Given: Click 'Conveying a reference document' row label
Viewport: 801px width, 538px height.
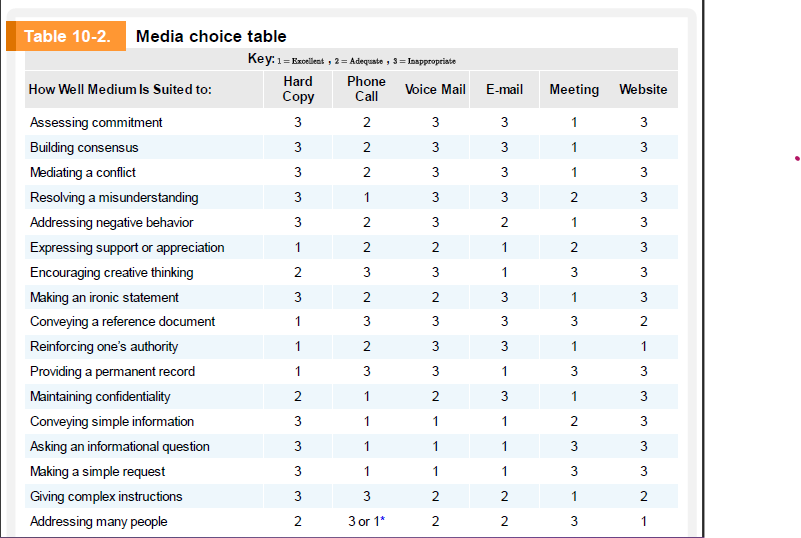Looking at the screenshot, I should click(123, 322).
